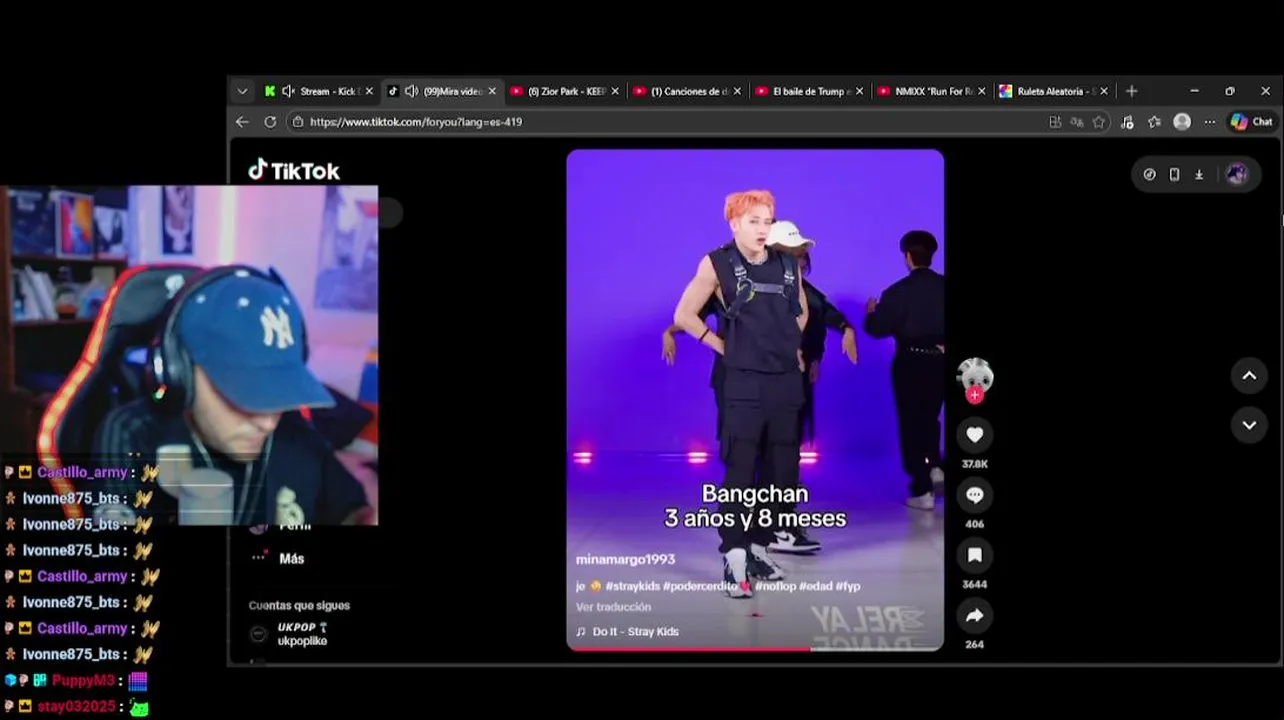
Task: Open the split screen address bar icon
Action: (x=1055, y=122)
